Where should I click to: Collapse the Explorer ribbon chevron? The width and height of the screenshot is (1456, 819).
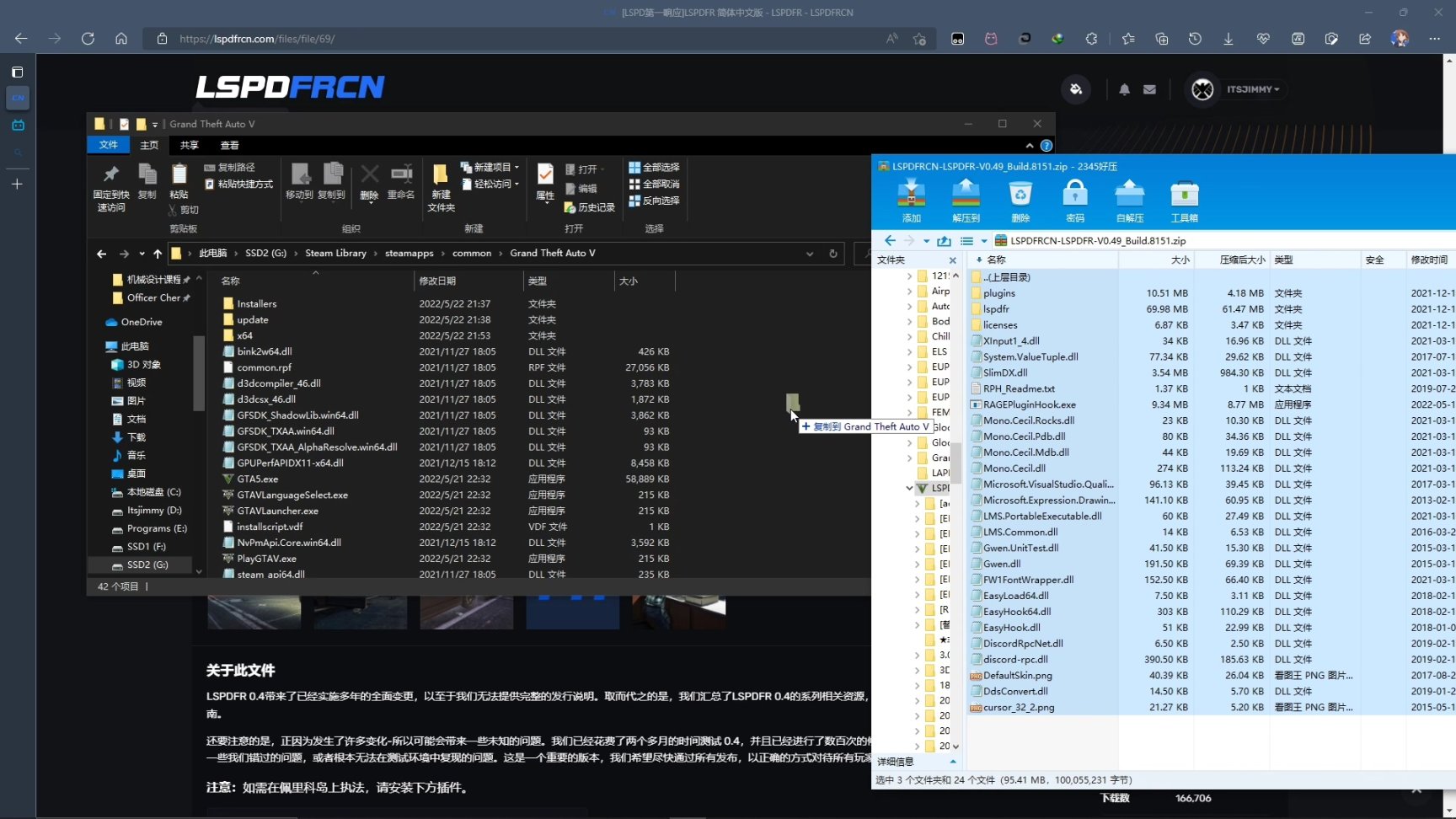tap(1030, 145)
